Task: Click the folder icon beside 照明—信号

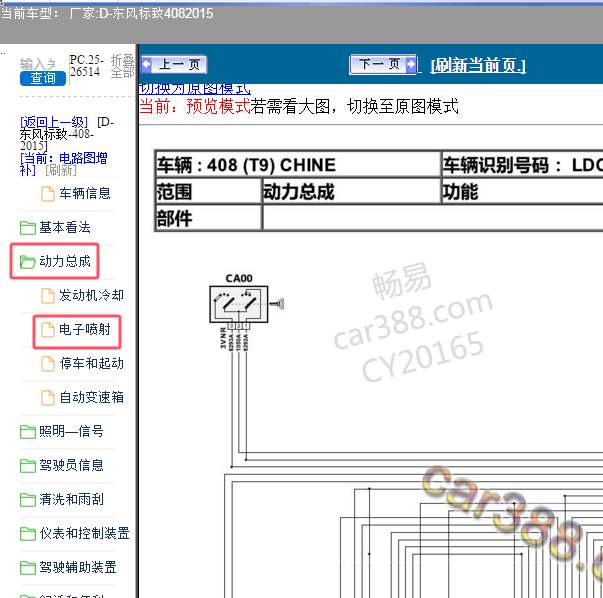Action: pos(28,431)
